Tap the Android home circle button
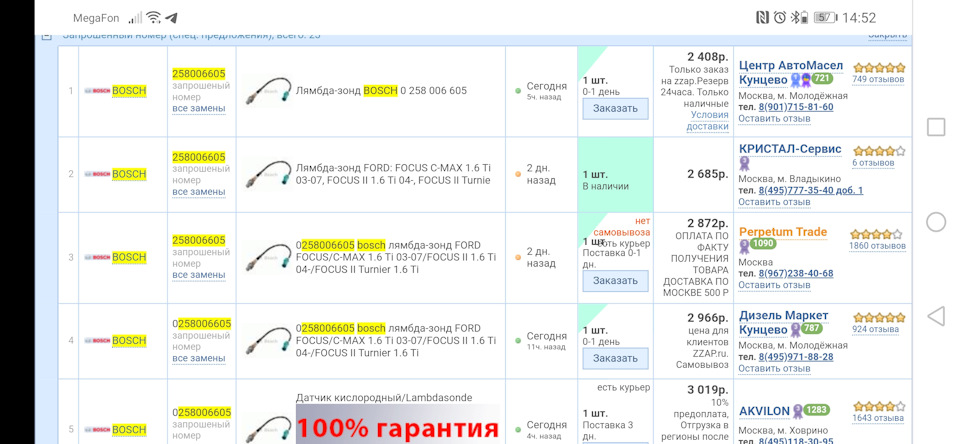 [936, 222]
